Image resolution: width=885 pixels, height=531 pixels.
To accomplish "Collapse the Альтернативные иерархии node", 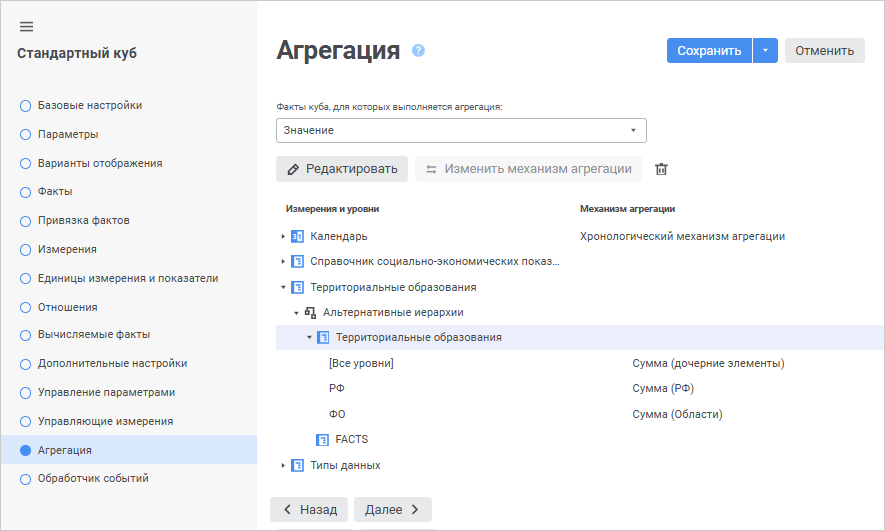I will pyautogui.click(x=296, y=313).
